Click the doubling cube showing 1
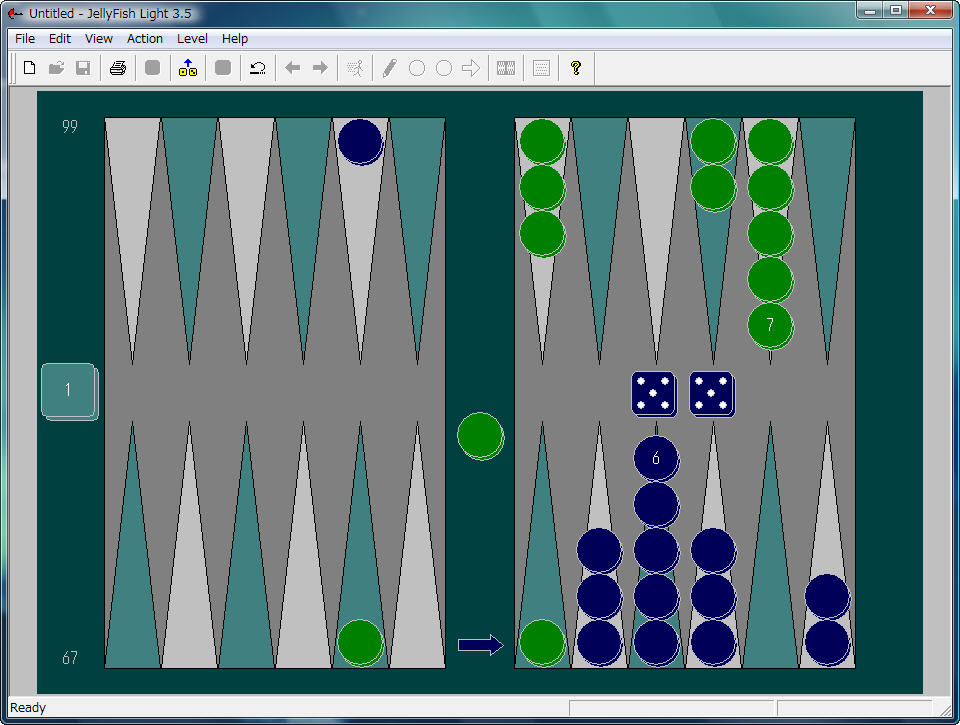The width and height of the screenshot is (960, 725). 69,391
